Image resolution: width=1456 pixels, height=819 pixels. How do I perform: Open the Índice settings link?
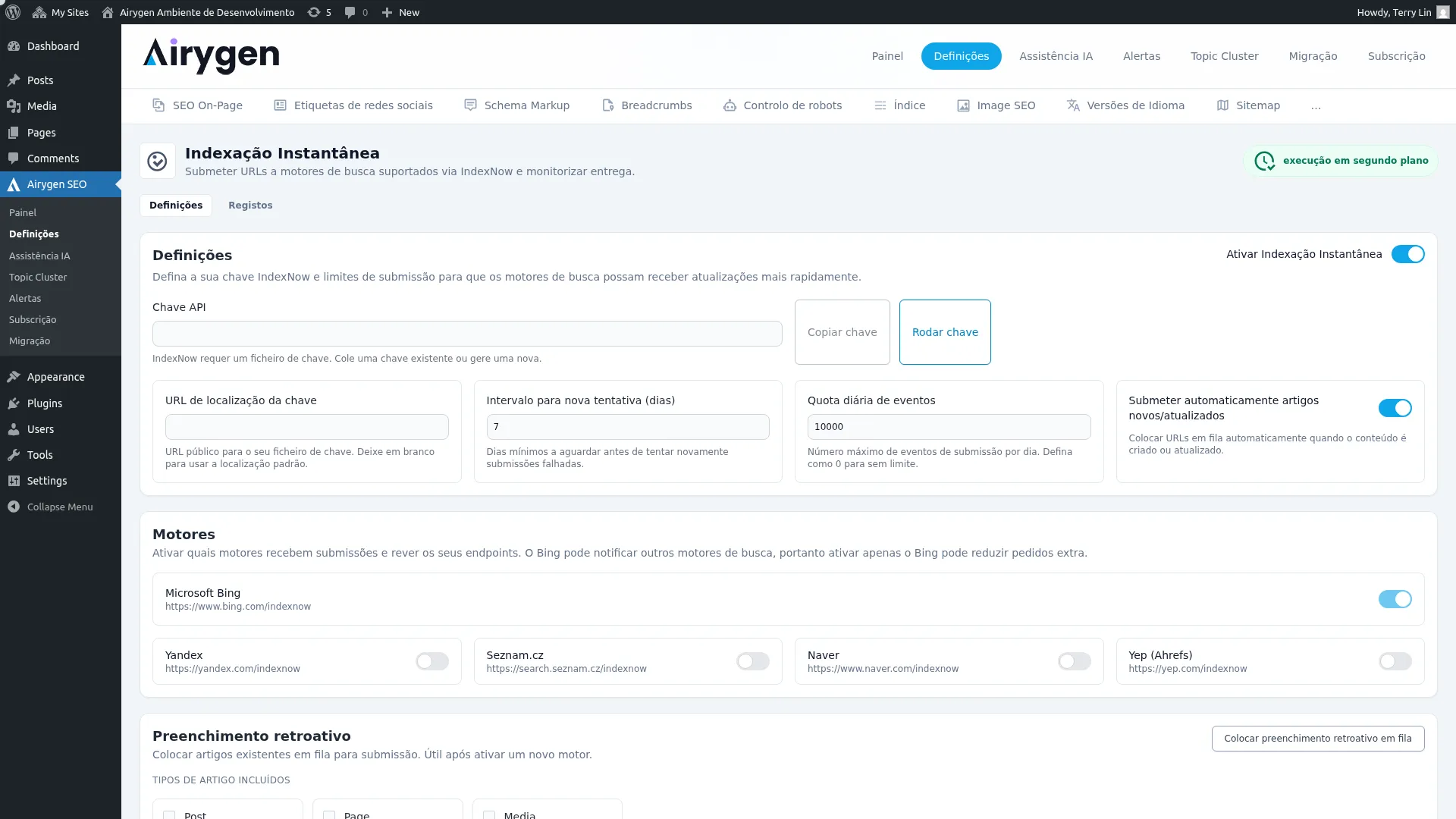pyautogui.click(x=899, y=105)
